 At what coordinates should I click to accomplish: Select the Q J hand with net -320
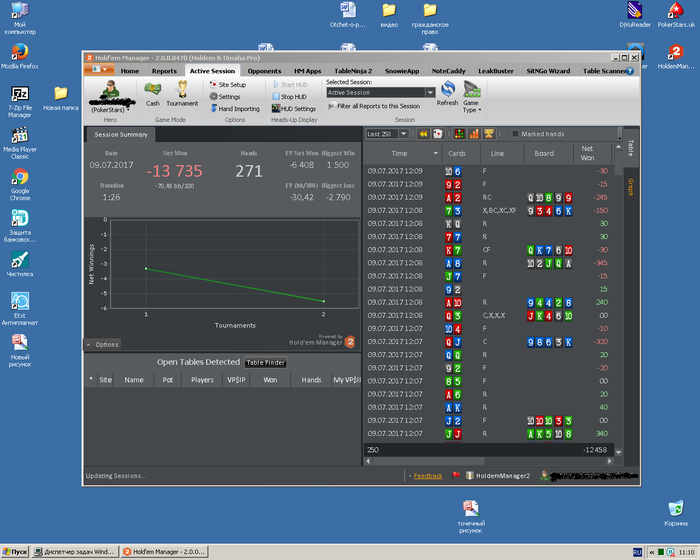coord(488,342)
